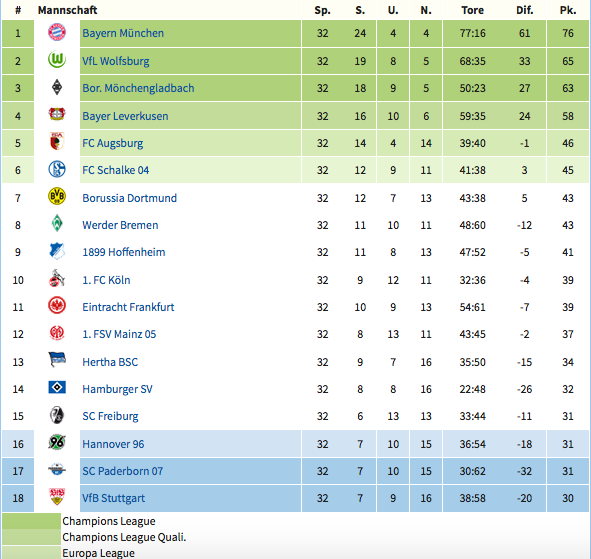Open the SC Paderborn 07 link
This screenshot has height=559, width=591.
coord(122,471)
